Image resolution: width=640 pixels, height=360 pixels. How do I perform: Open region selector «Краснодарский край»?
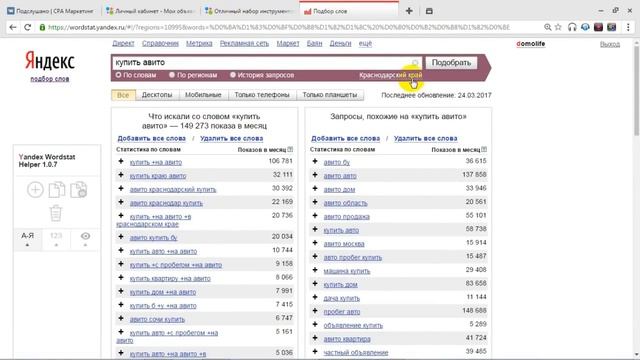[391, 75]
